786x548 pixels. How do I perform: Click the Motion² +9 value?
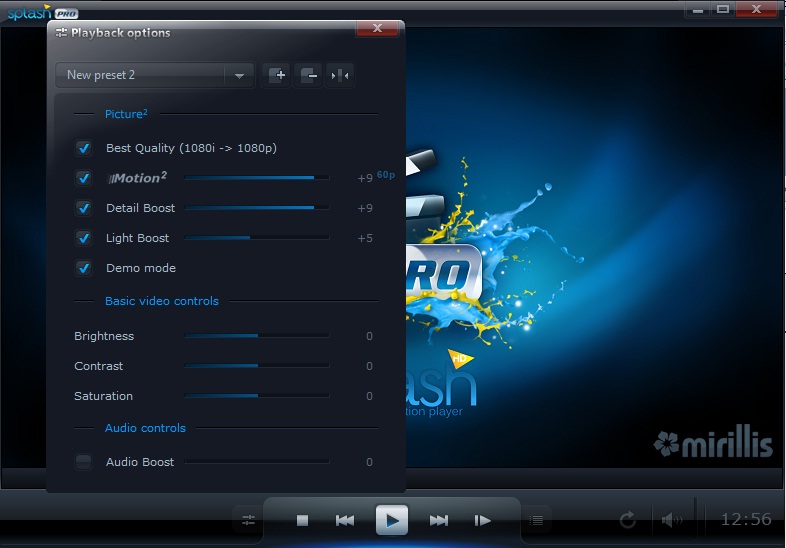(365, 178)
